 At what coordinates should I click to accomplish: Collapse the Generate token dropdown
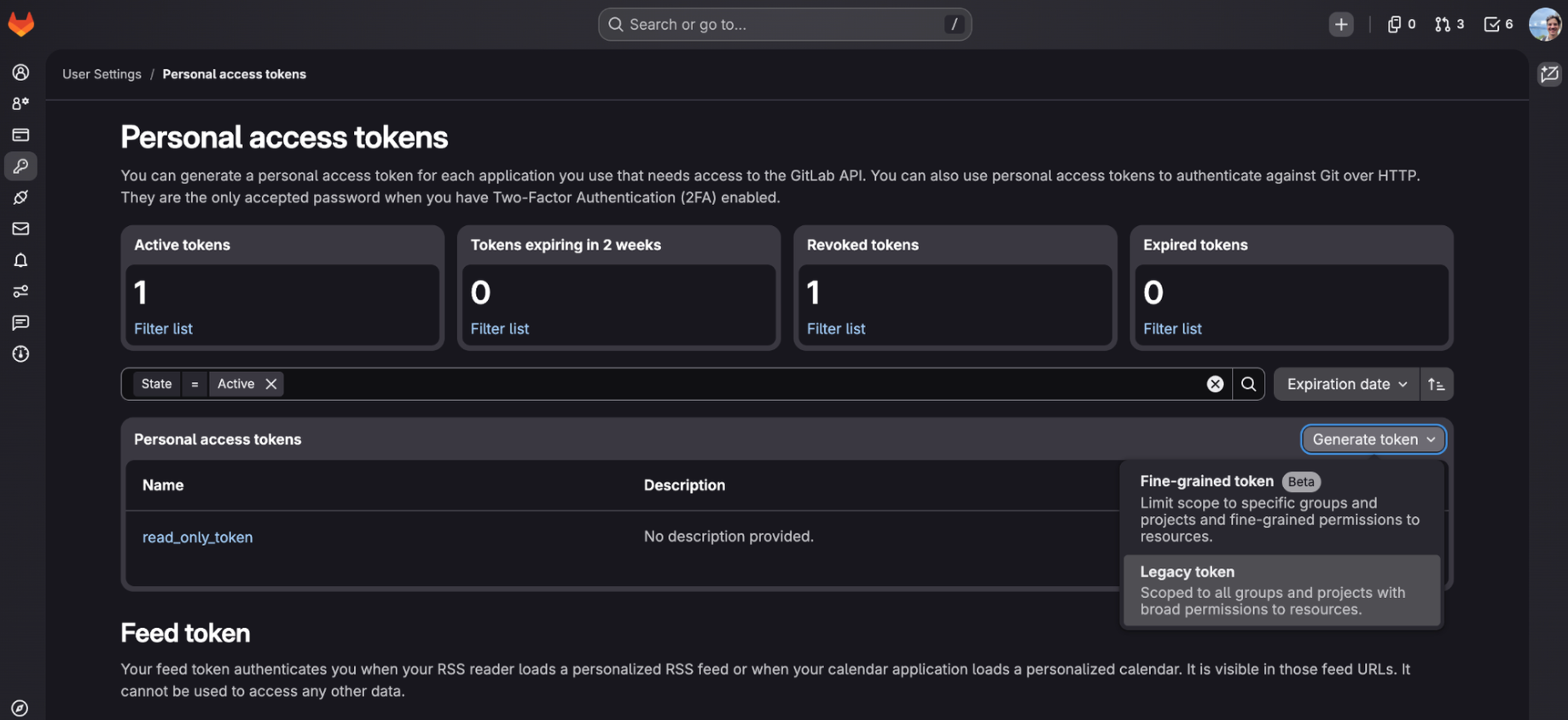click(1373, 439)
